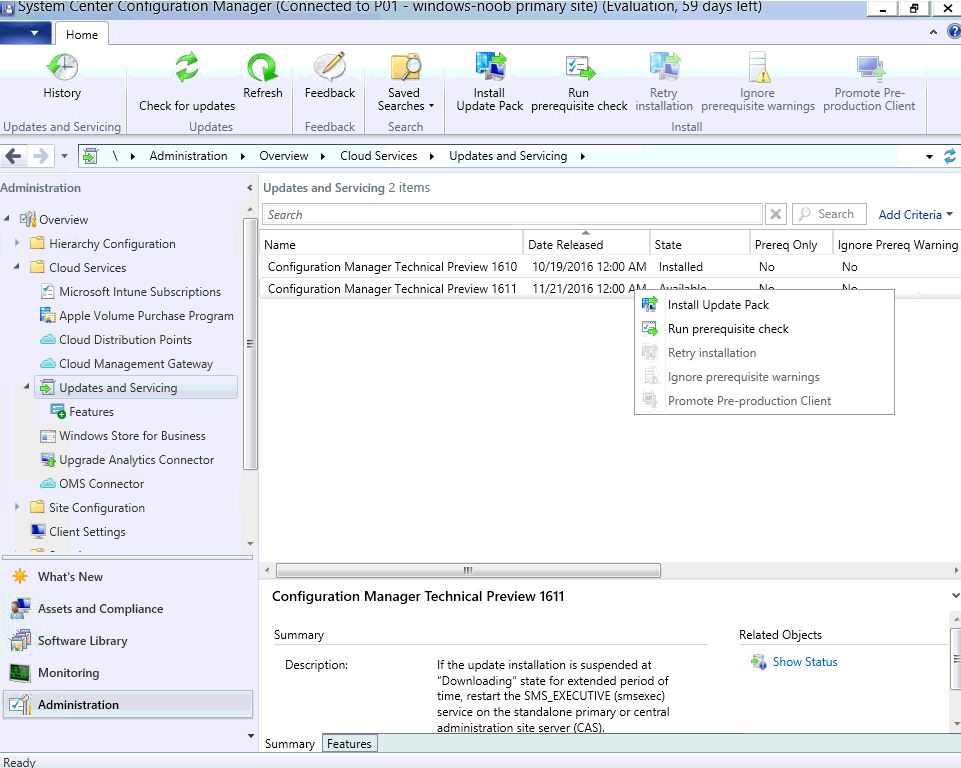The image size is (961, 768).
Task: Click Promote Pre-production Client ribbon icon
Action: tap(870, 69)
